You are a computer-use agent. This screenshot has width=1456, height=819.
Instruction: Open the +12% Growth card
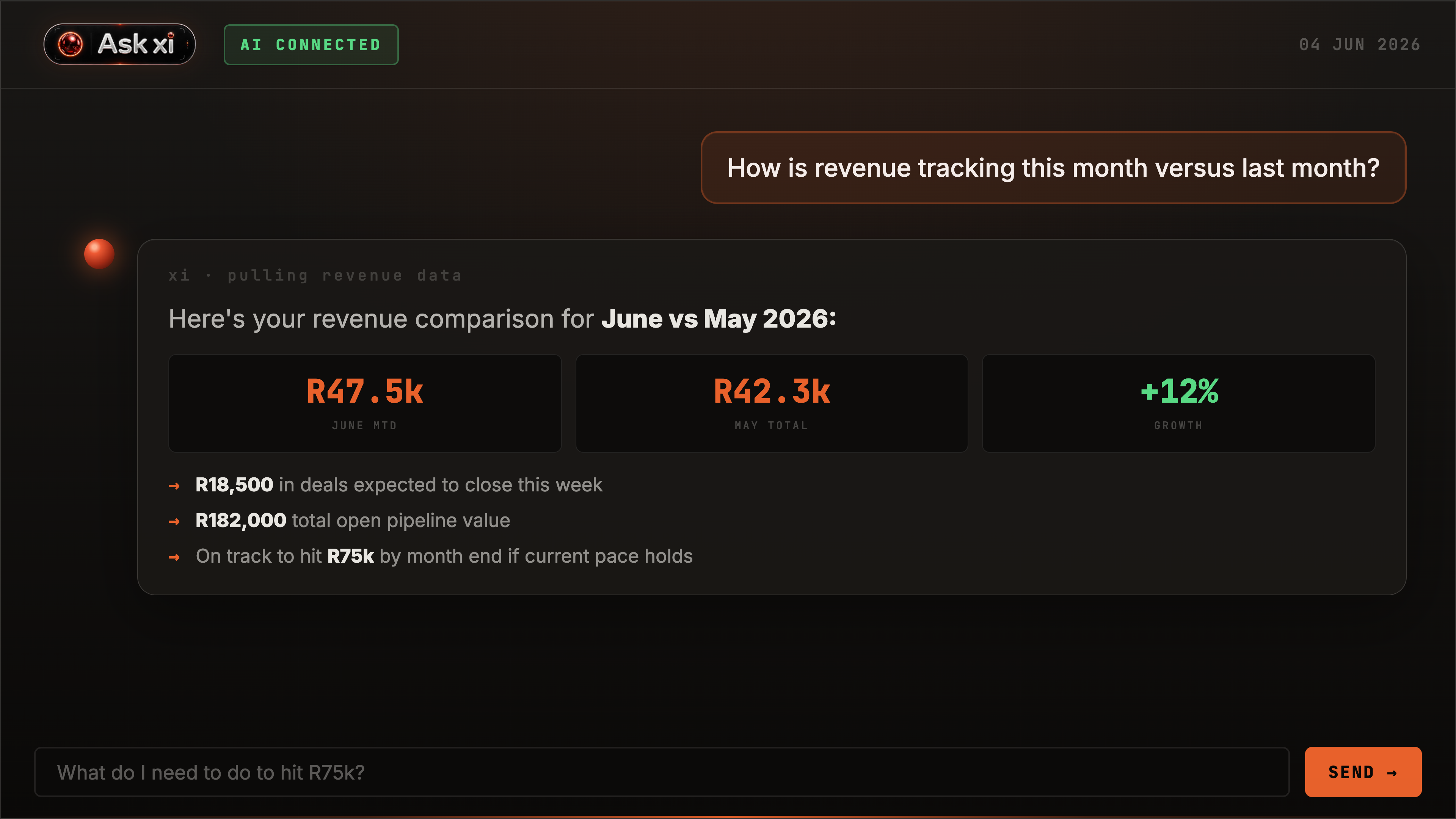coord(1178,403)
